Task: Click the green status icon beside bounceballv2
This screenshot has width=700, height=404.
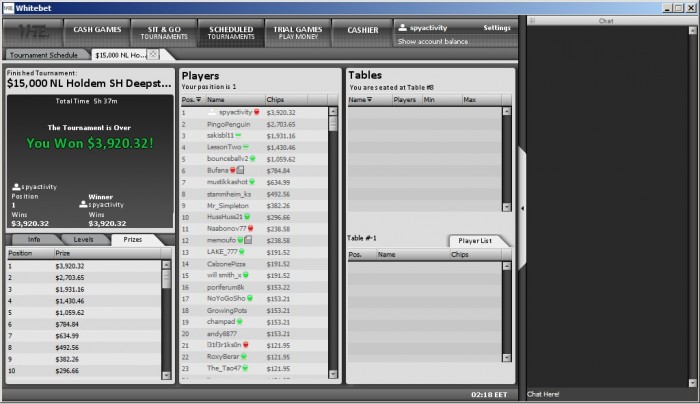Action: (x=253, y=158)
